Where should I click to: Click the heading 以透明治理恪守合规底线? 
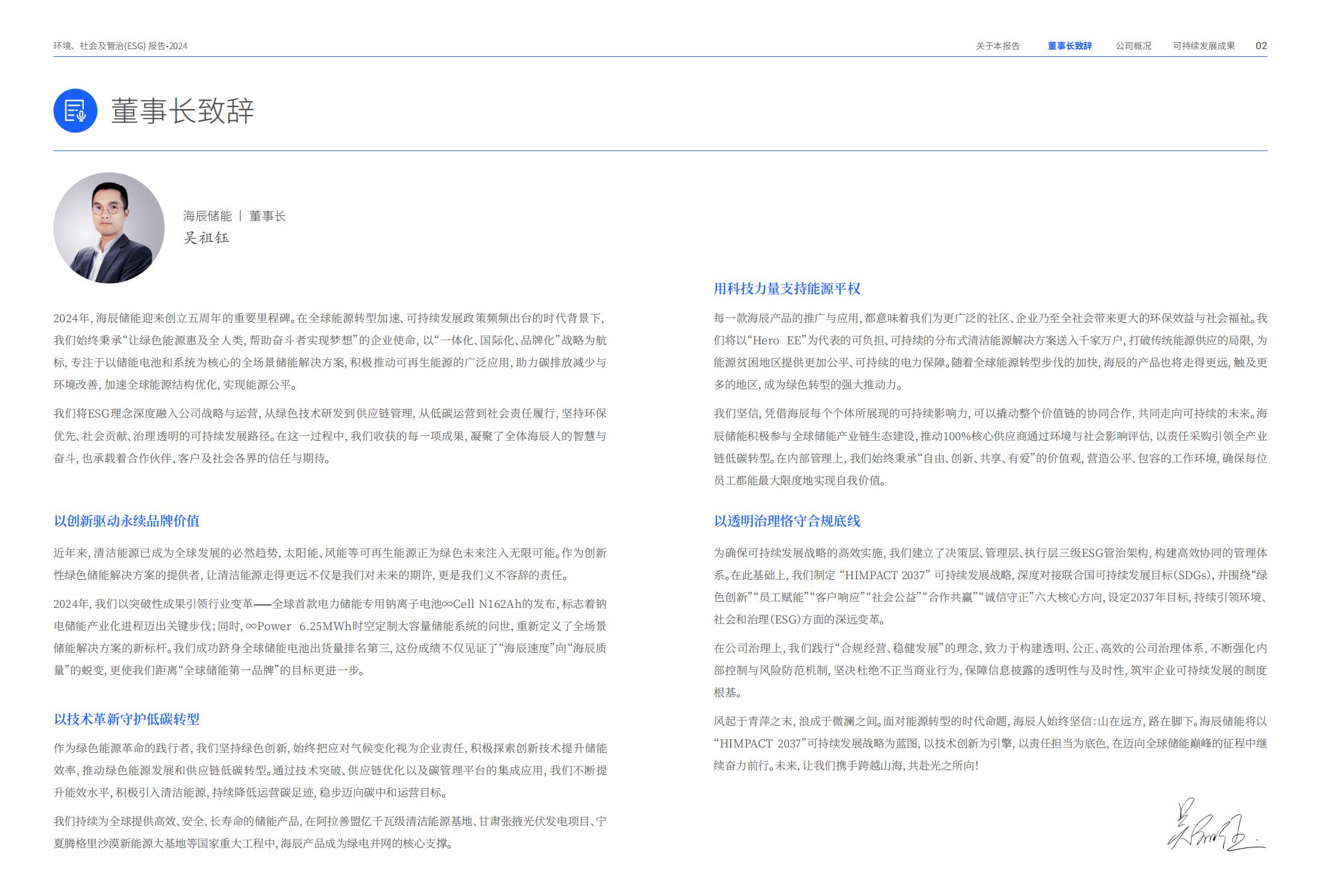[x=787, y=520]
